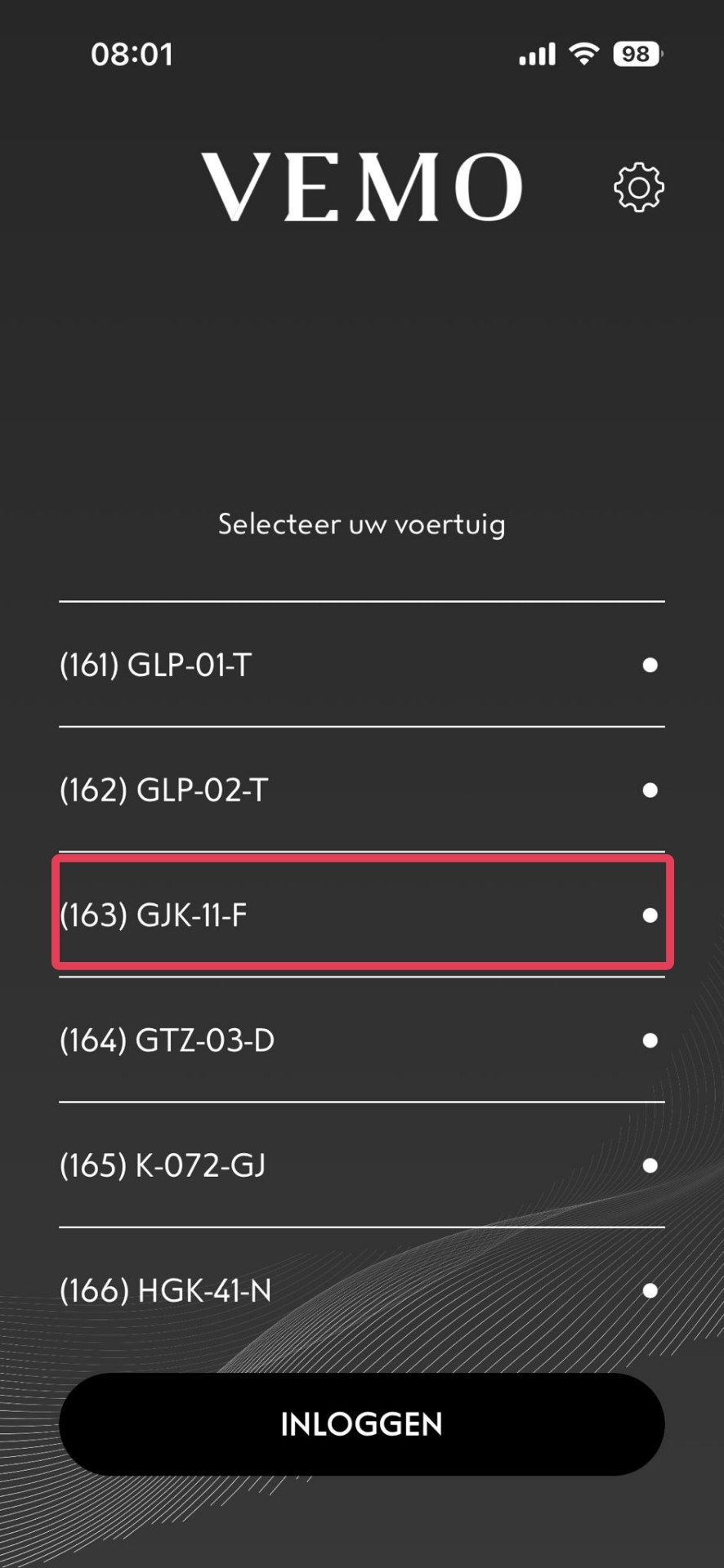Choose vehicle (164) GTZ-03-D label
Image resolution: width=724 pixels, height=1568 pixels.
[167, 1040]
